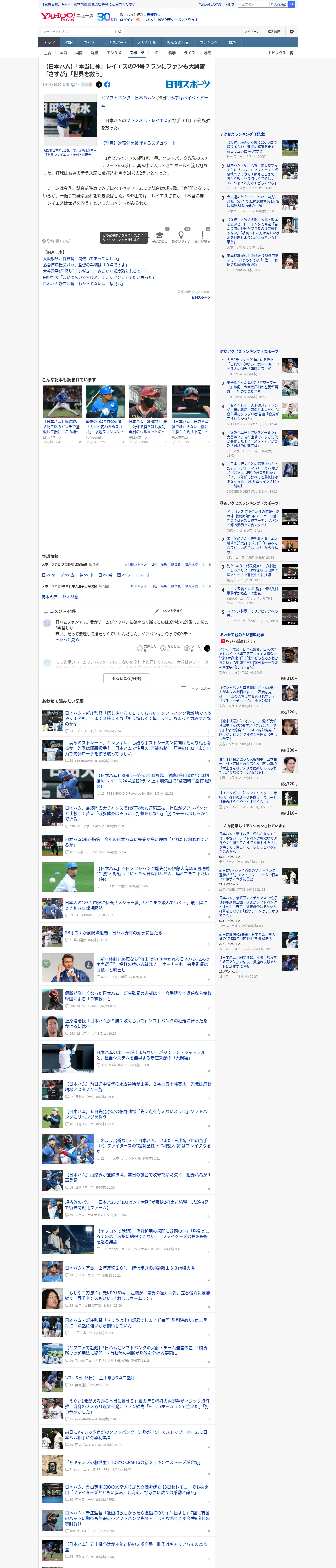Click the 新しい視点 exclamation reaction

203,235
